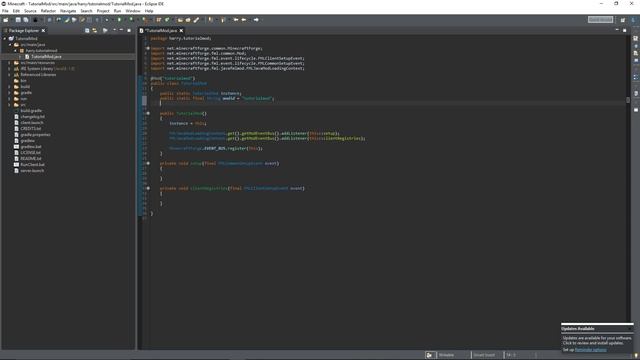Select the Java perspective icon
This screenshot has height=360, width=640.
(633, 20)
